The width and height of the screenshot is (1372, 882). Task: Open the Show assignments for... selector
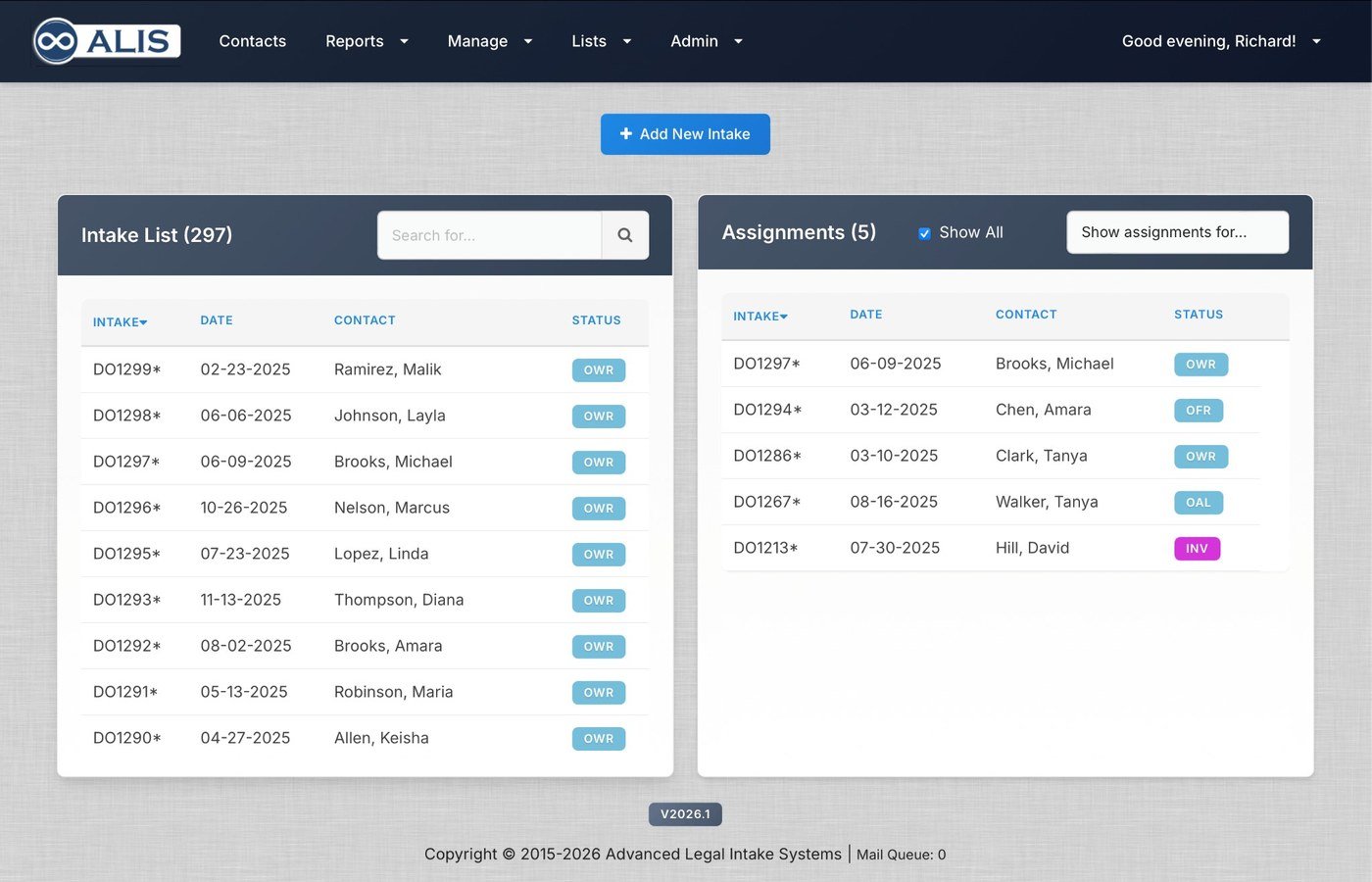point(1176,232)
